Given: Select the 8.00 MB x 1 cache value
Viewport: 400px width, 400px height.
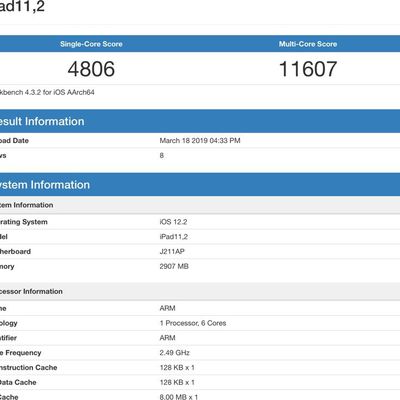Looking at the screenshot, I should tap(179, 397).
